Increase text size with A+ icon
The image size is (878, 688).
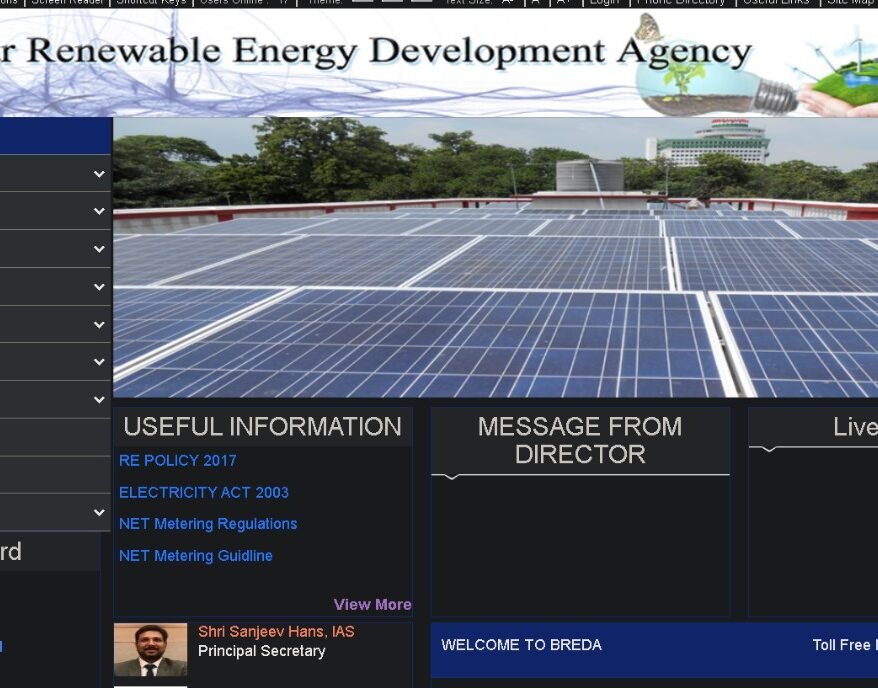pyautogui.click(x=563, y=2)
